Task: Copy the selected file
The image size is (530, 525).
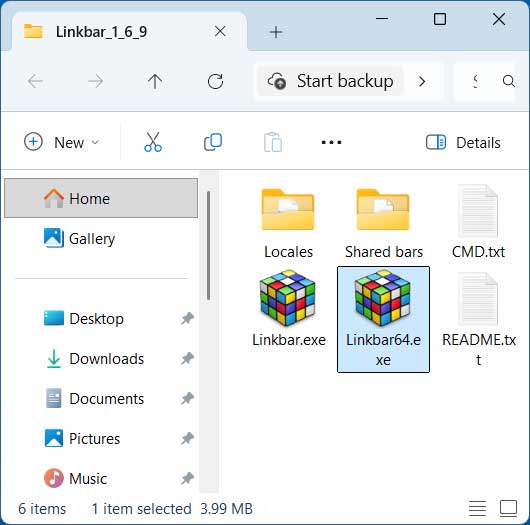Action: tap(213, 142)
